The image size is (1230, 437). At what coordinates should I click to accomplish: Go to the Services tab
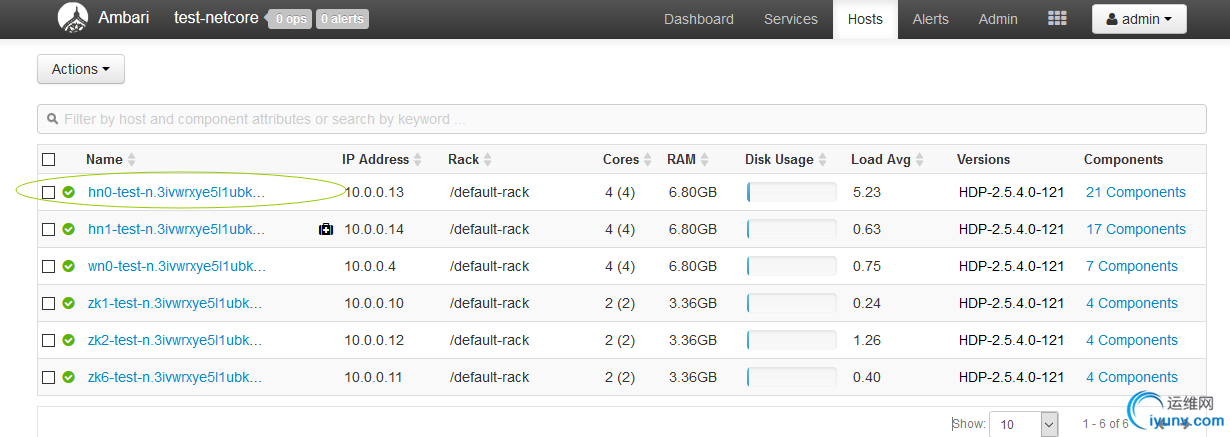click(790, 19)
